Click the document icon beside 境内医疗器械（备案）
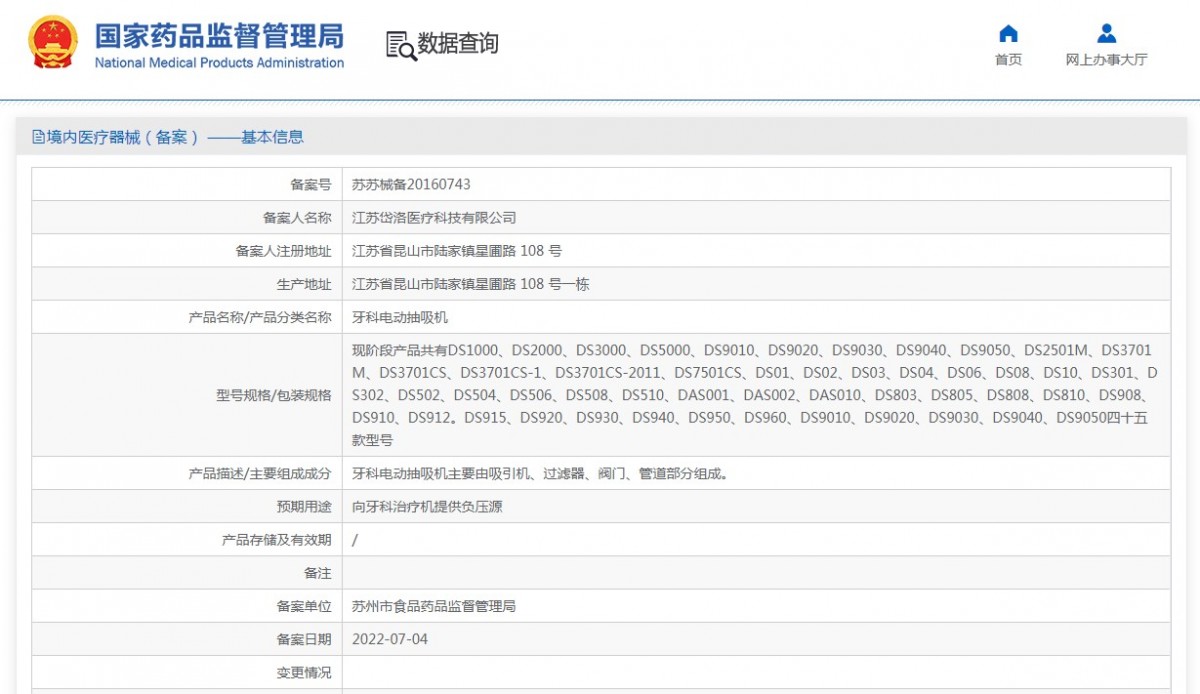The height and width of the screenshot is (694, 1200). point(38,138)
